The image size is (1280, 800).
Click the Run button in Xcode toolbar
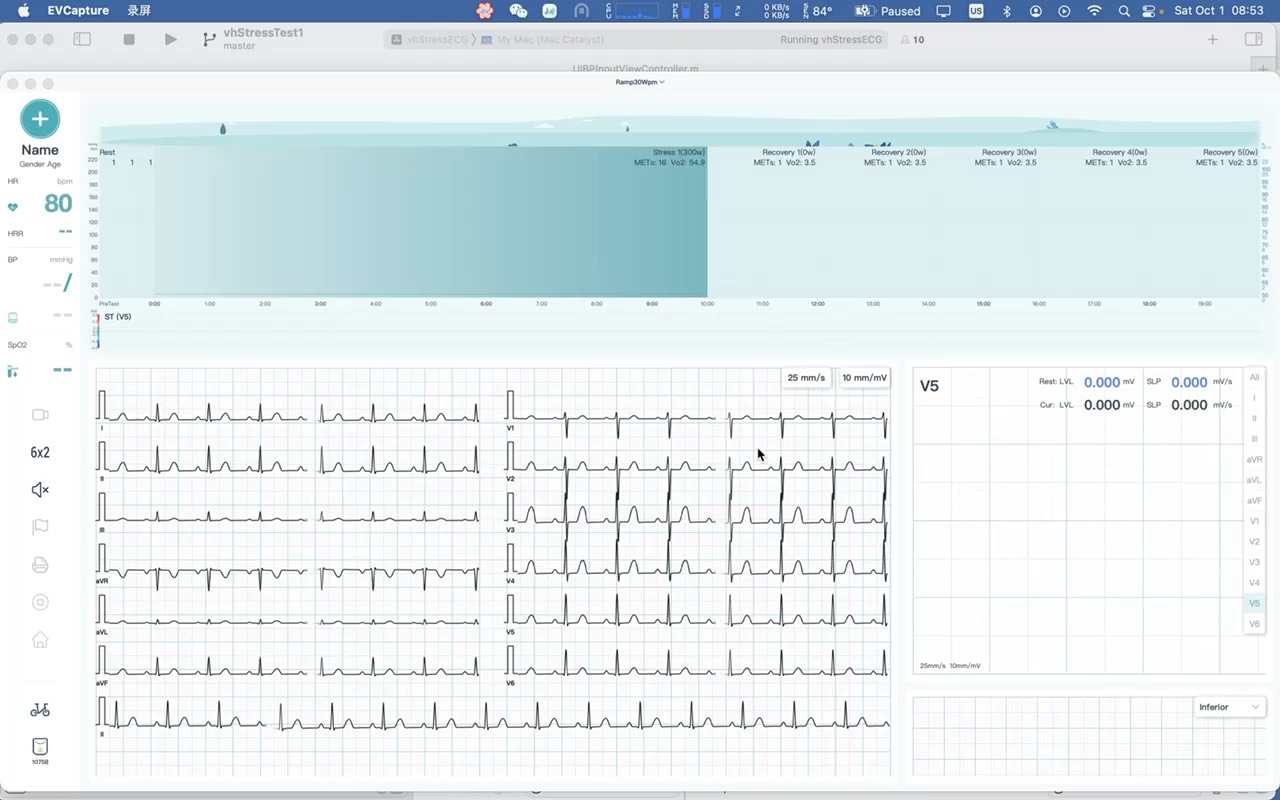click(171, 39)
